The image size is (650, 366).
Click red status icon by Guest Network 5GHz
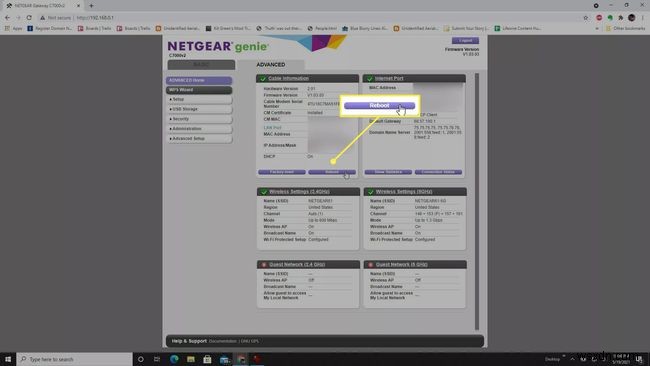[x=371, y=264]
